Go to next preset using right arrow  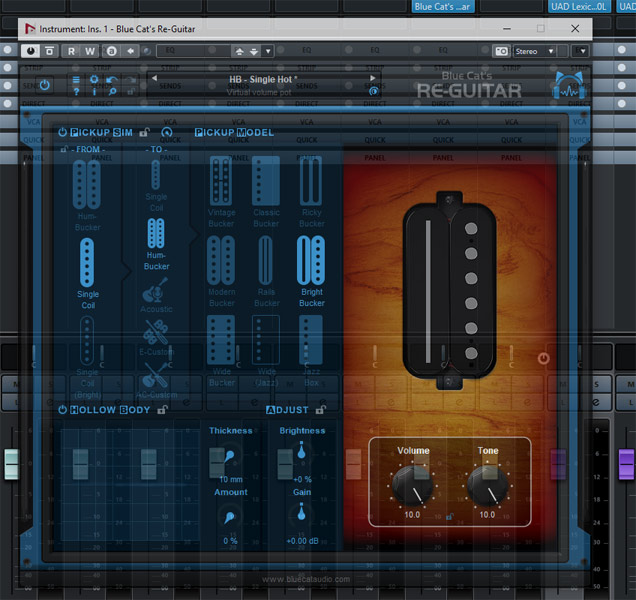[x=373, y=77]
